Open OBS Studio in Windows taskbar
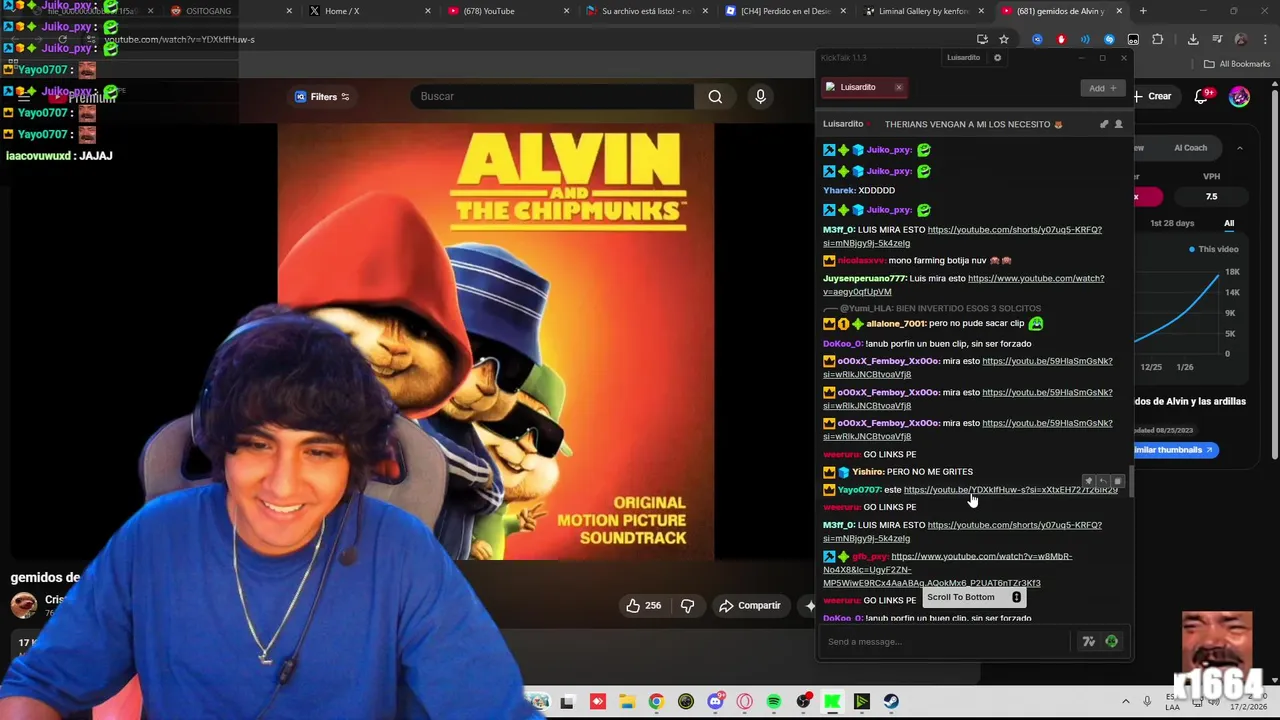 [x=803, y=702]
